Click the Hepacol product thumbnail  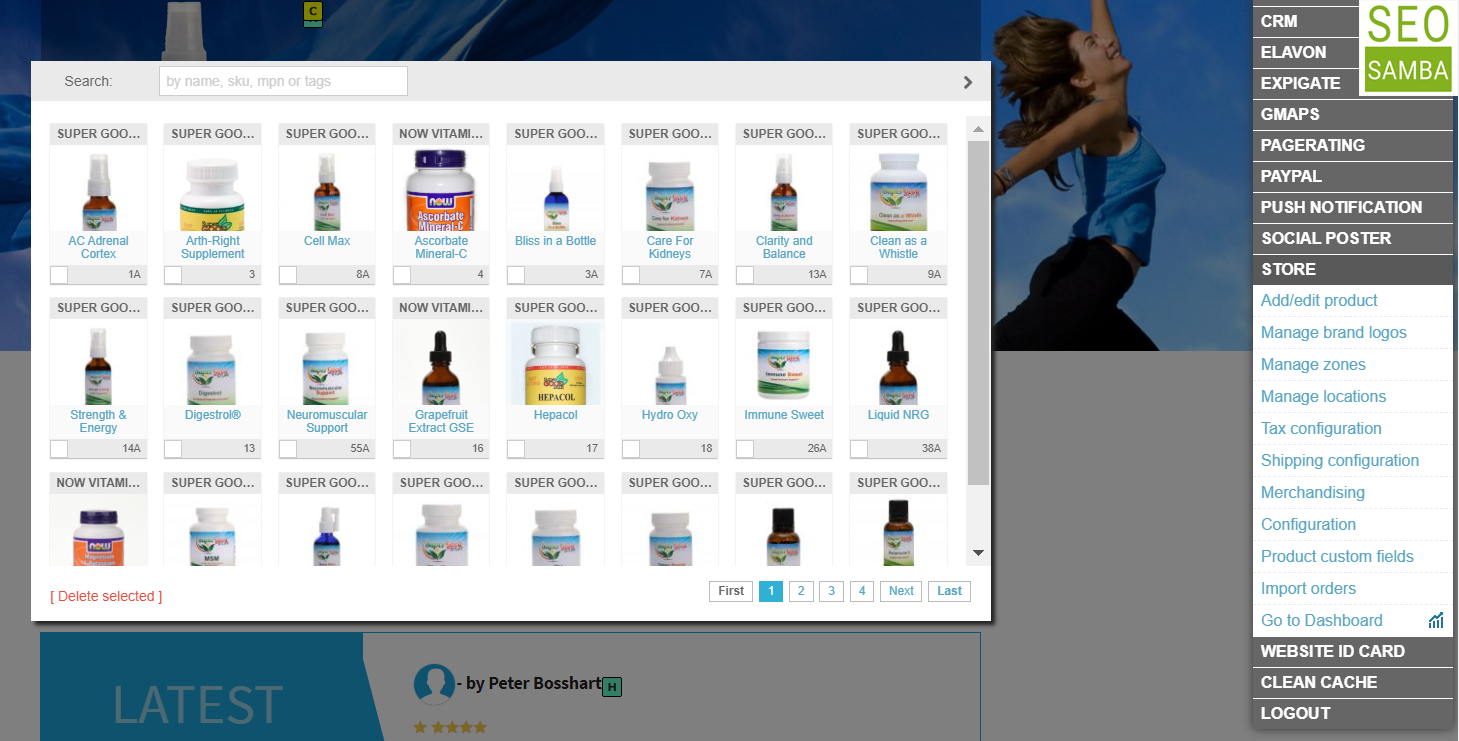[x=555, y=364]
